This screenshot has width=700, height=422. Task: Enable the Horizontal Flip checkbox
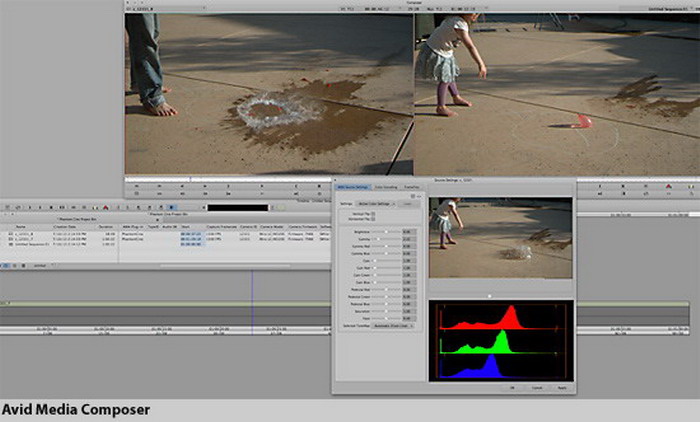point(372,221)
